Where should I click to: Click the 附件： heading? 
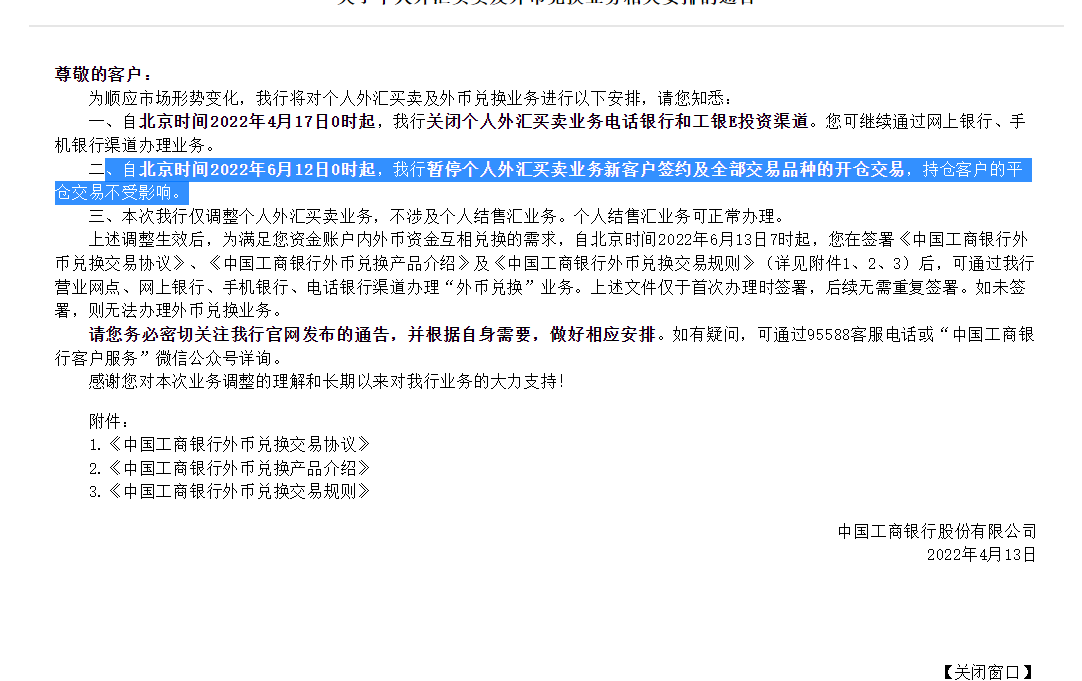[108, 421]
